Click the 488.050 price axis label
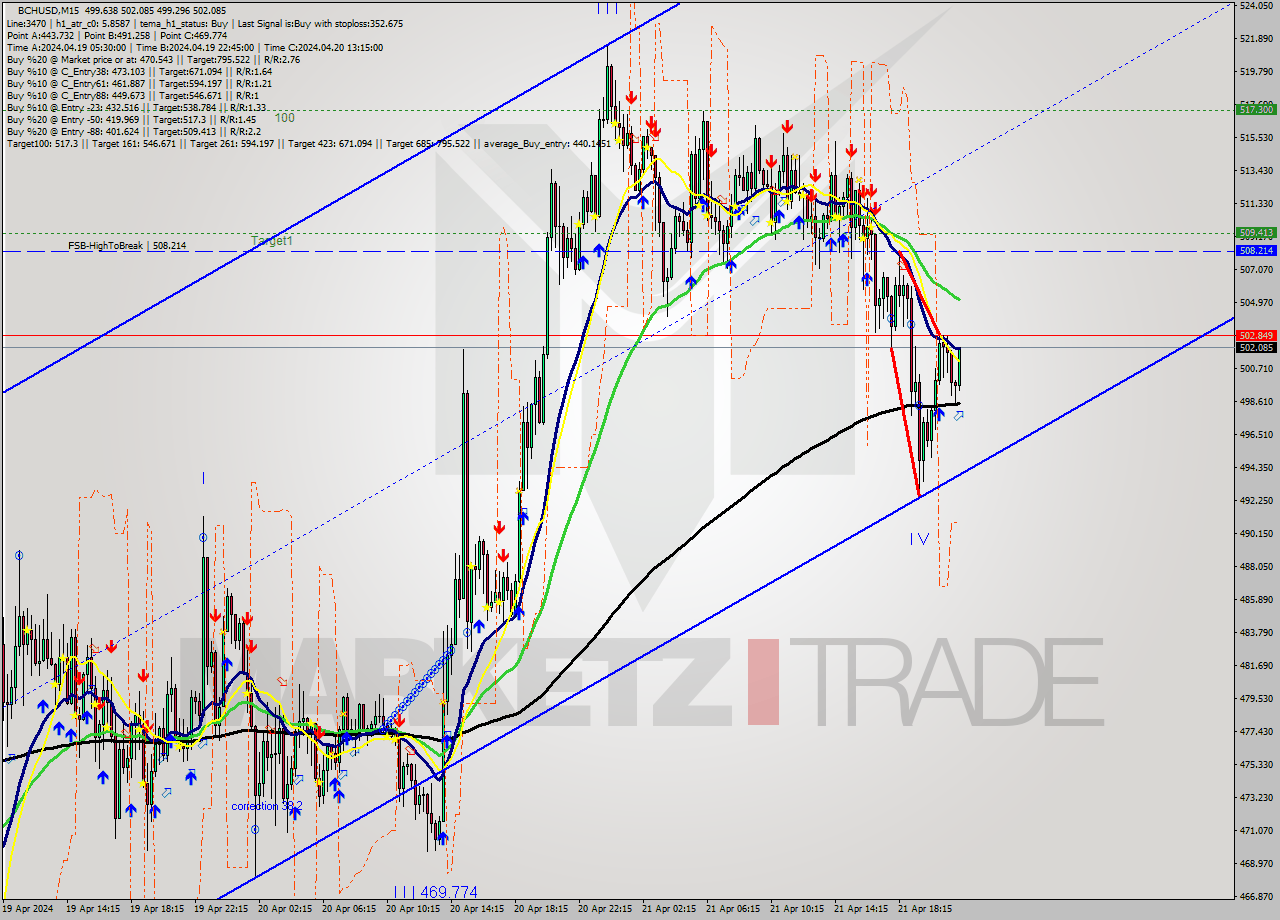This screenshot has height=920, width=1280. click(x=1256, y=567)
